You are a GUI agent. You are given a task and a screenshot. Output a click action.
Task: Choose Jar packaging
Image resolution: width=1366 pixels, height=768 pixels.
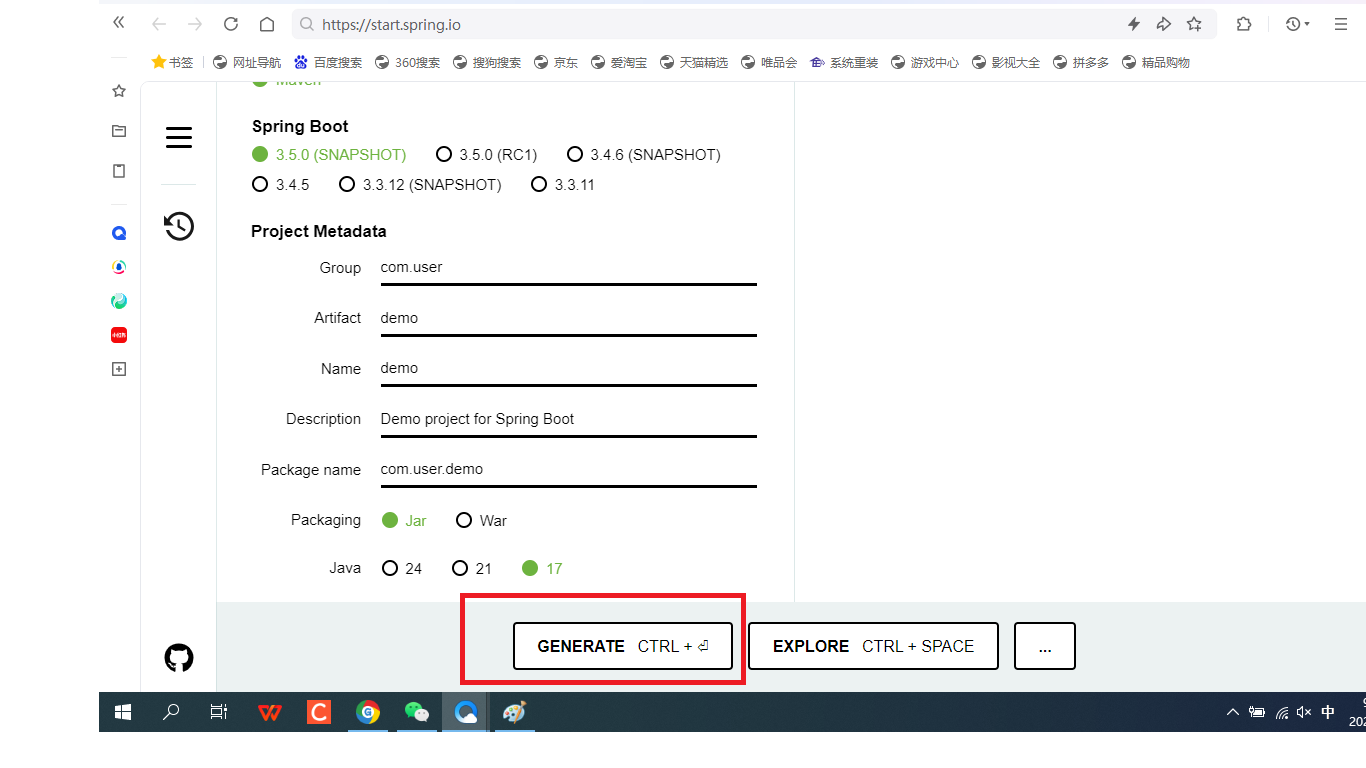click(404, 520)
